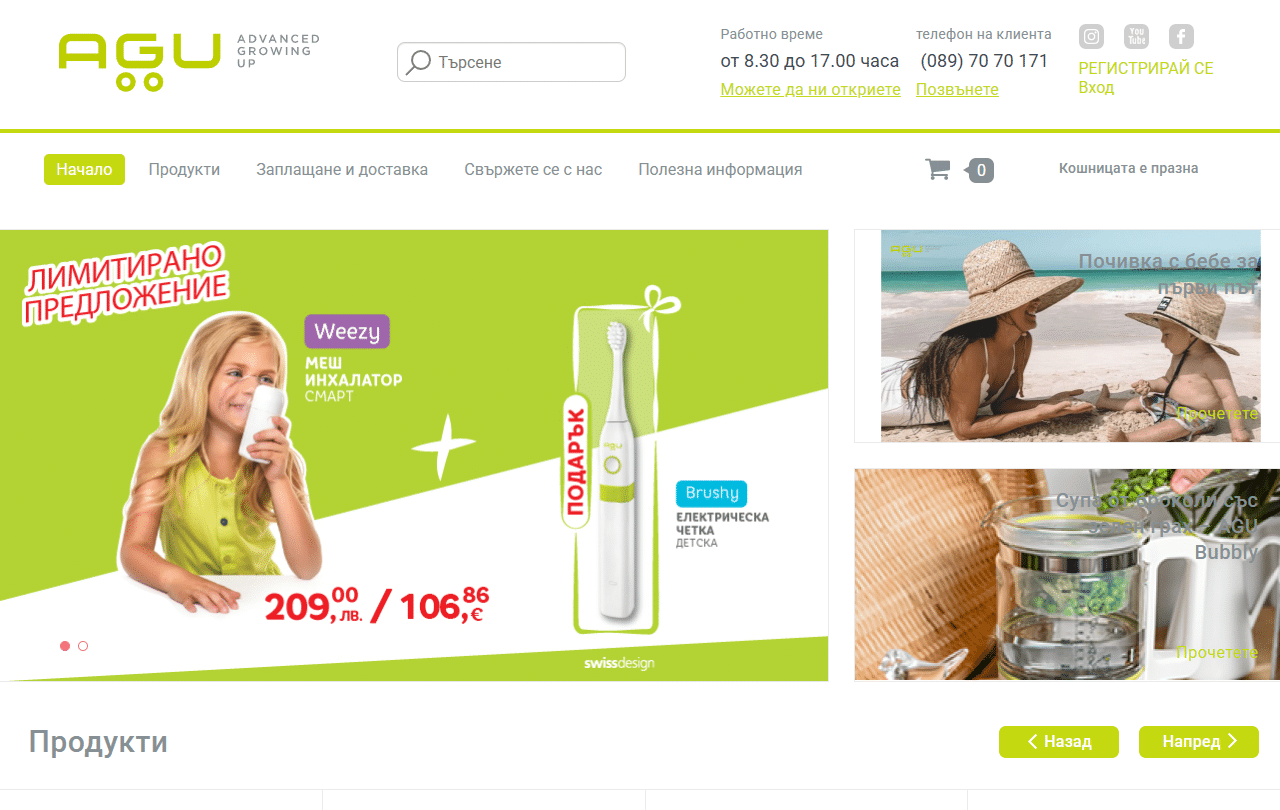Image resolution: width=1280 pixels, height=810 pixels.
Task: Click the cart item count badge
Action: 980,170
